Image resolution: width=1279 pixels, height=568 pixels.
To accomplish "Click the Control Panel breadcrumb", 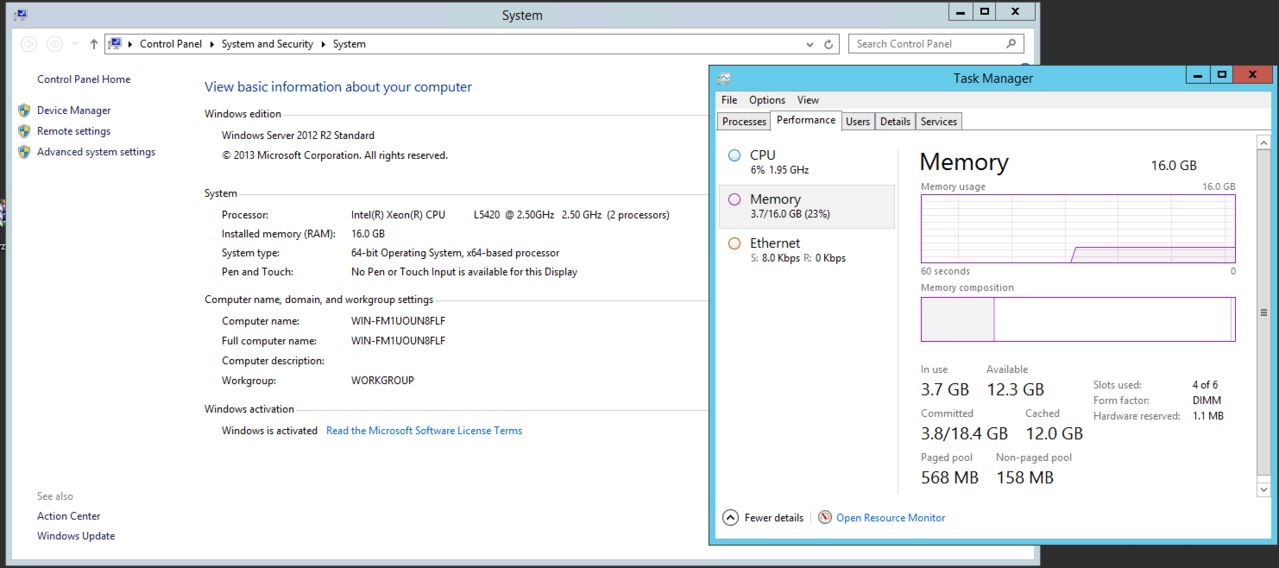I will [x=171, y=44].
